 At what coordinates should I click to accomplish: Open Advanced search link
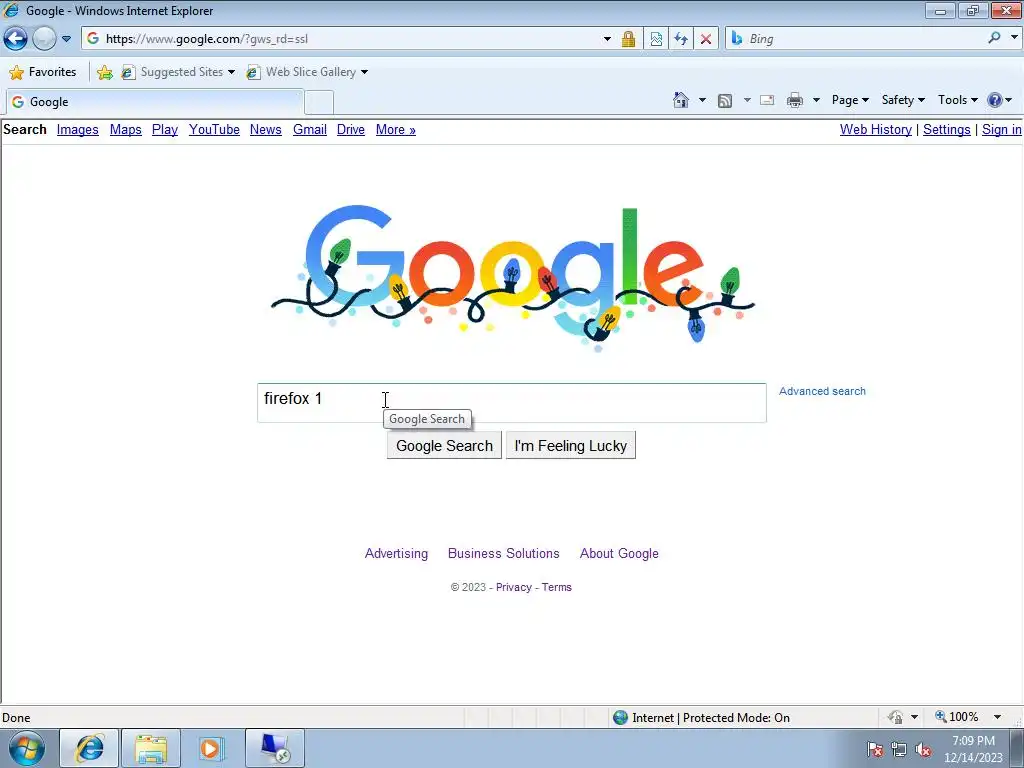click(822, 391)
